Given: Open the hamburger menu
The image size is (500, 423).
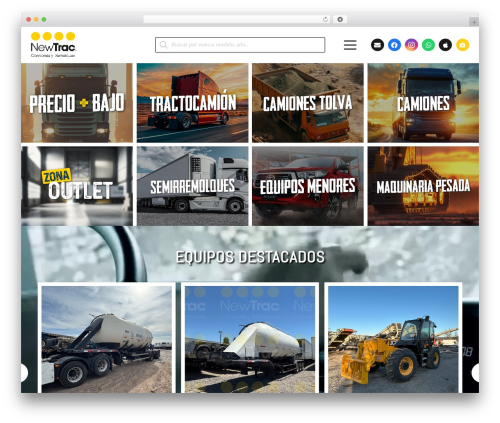Looking at the screenshot, I should pos(350,45).
